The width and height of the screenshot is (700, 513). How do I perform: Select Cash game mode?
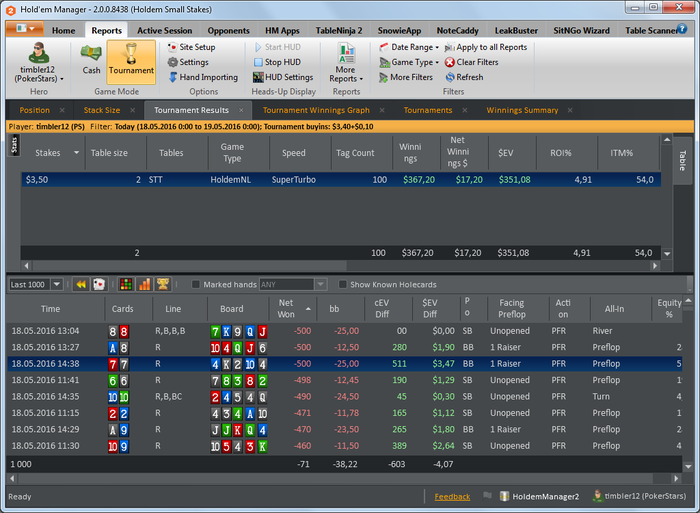click(x=91, y=60)
